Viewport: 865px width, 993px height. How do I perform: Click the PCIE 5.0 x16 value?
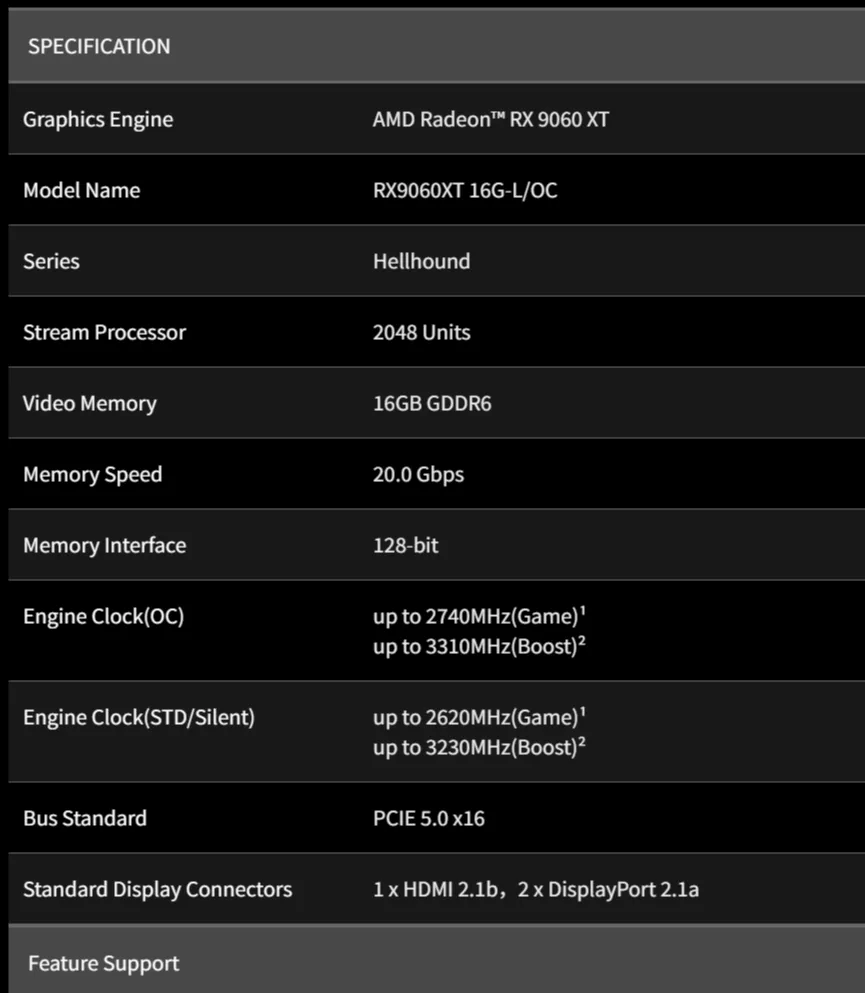428,818
